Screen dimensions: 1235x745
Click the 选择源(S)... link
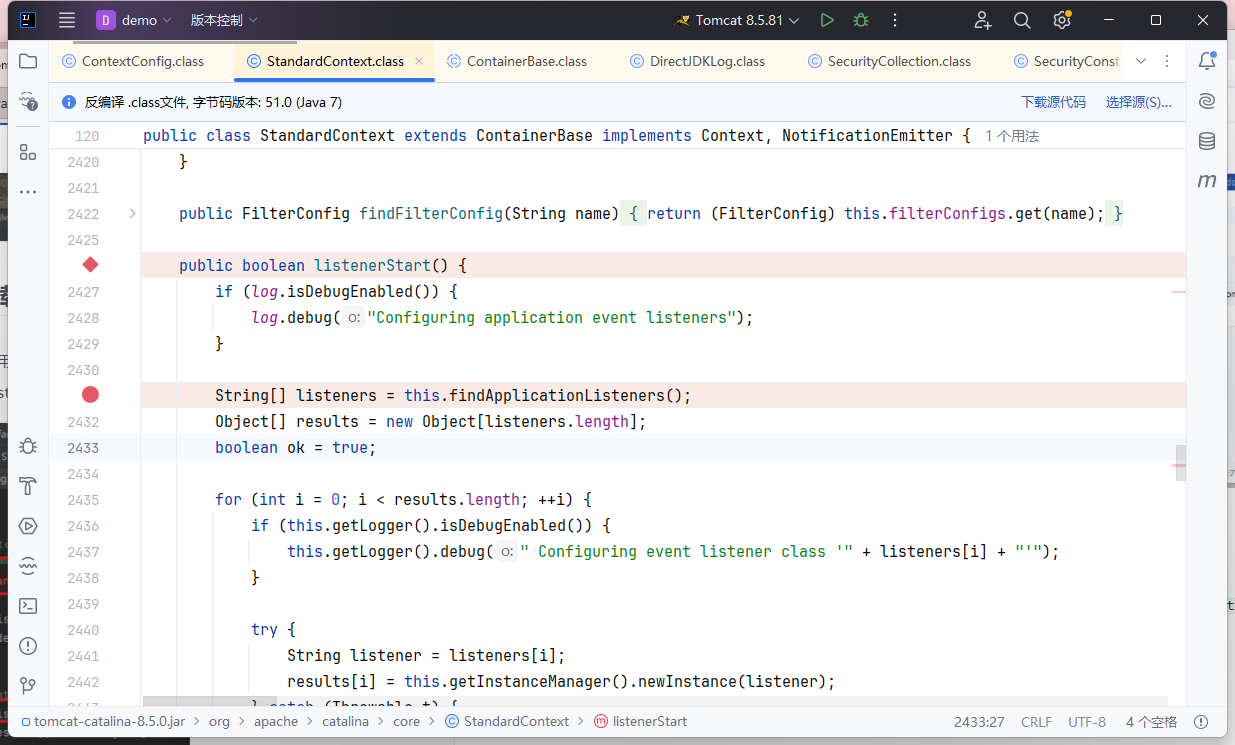[x=1138, y=102]
